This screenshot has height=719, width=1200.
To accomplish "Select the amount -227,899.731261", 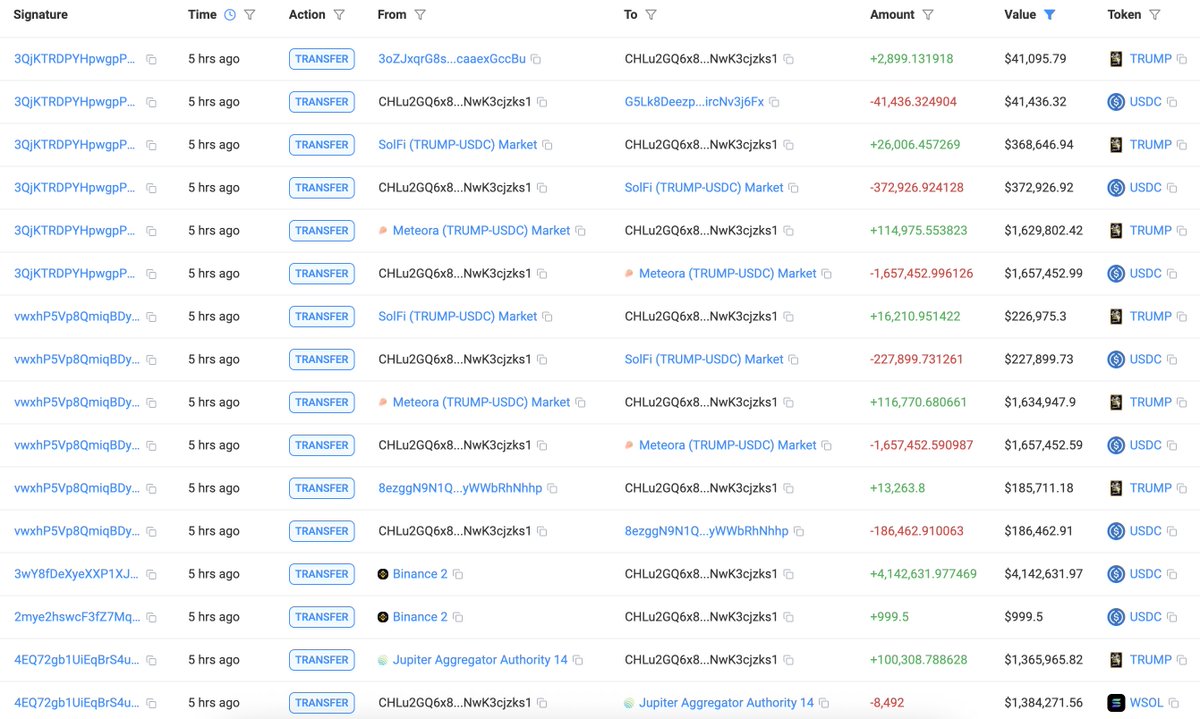I will pyautogui.click(x=917, y=359).
